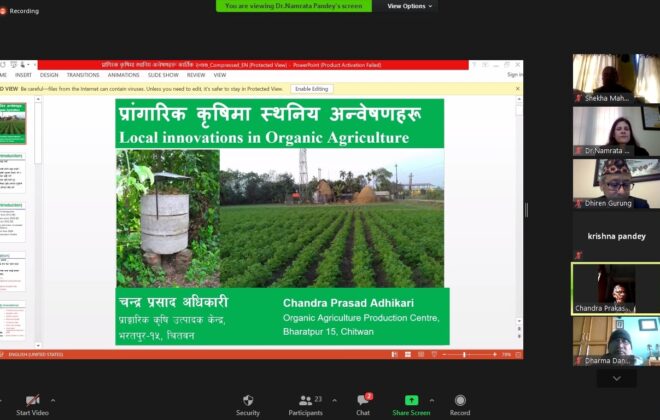
Task: Open the SLIDE SHOW ribbon tab
Action: tap(163, 75)
